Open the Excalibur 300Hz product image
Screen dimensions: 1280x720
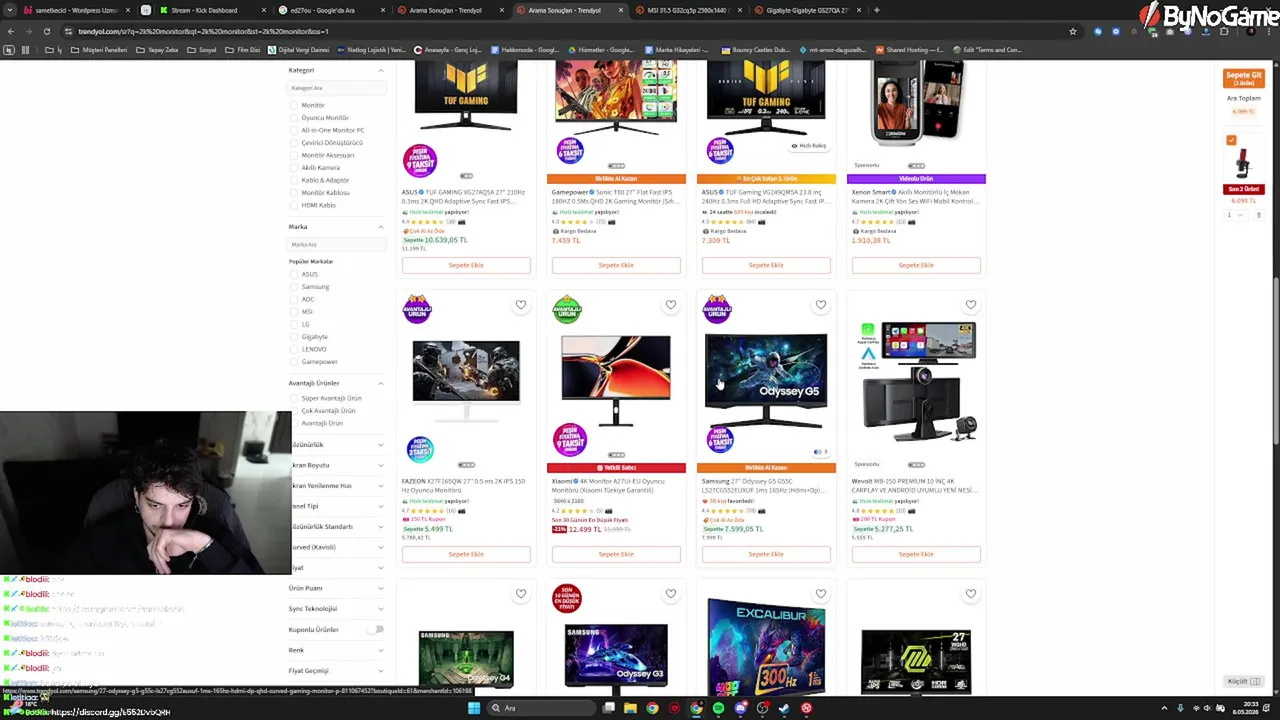[x=766, y=647]
